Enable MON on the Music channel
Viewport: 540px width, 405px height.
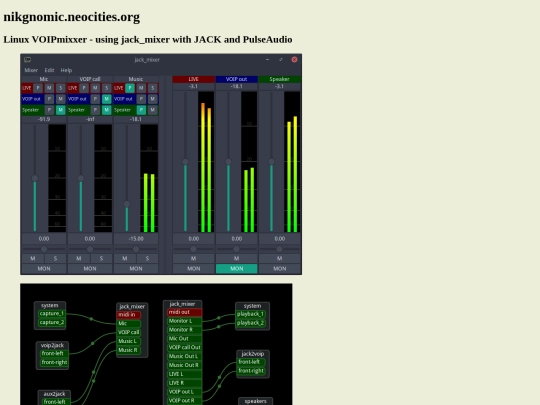[136, 269]
